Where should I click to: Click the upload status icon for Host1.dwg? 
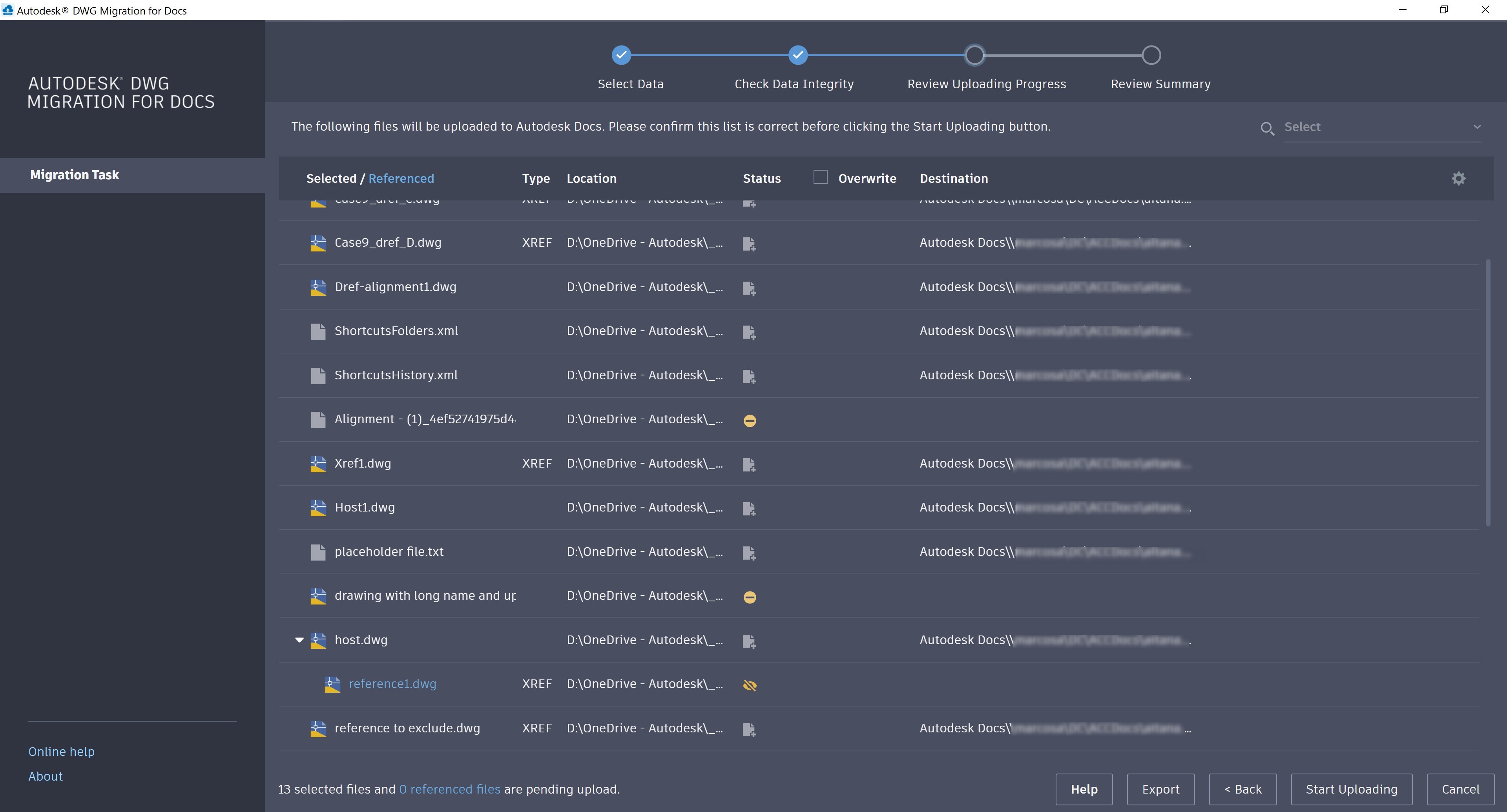pyautogui.click(x=749, y=509)
